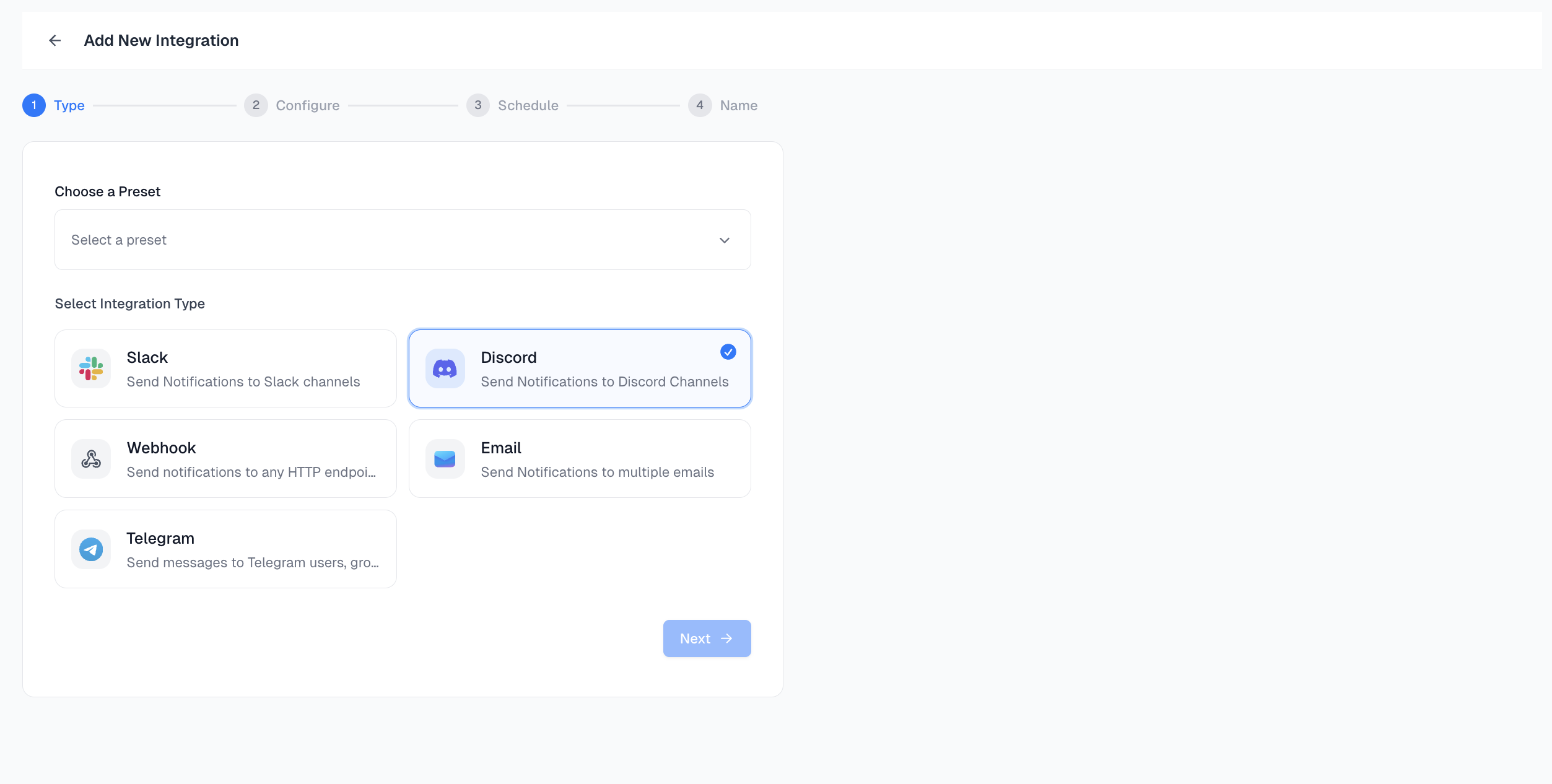Select the Slack integration card title

coord(147,357)
